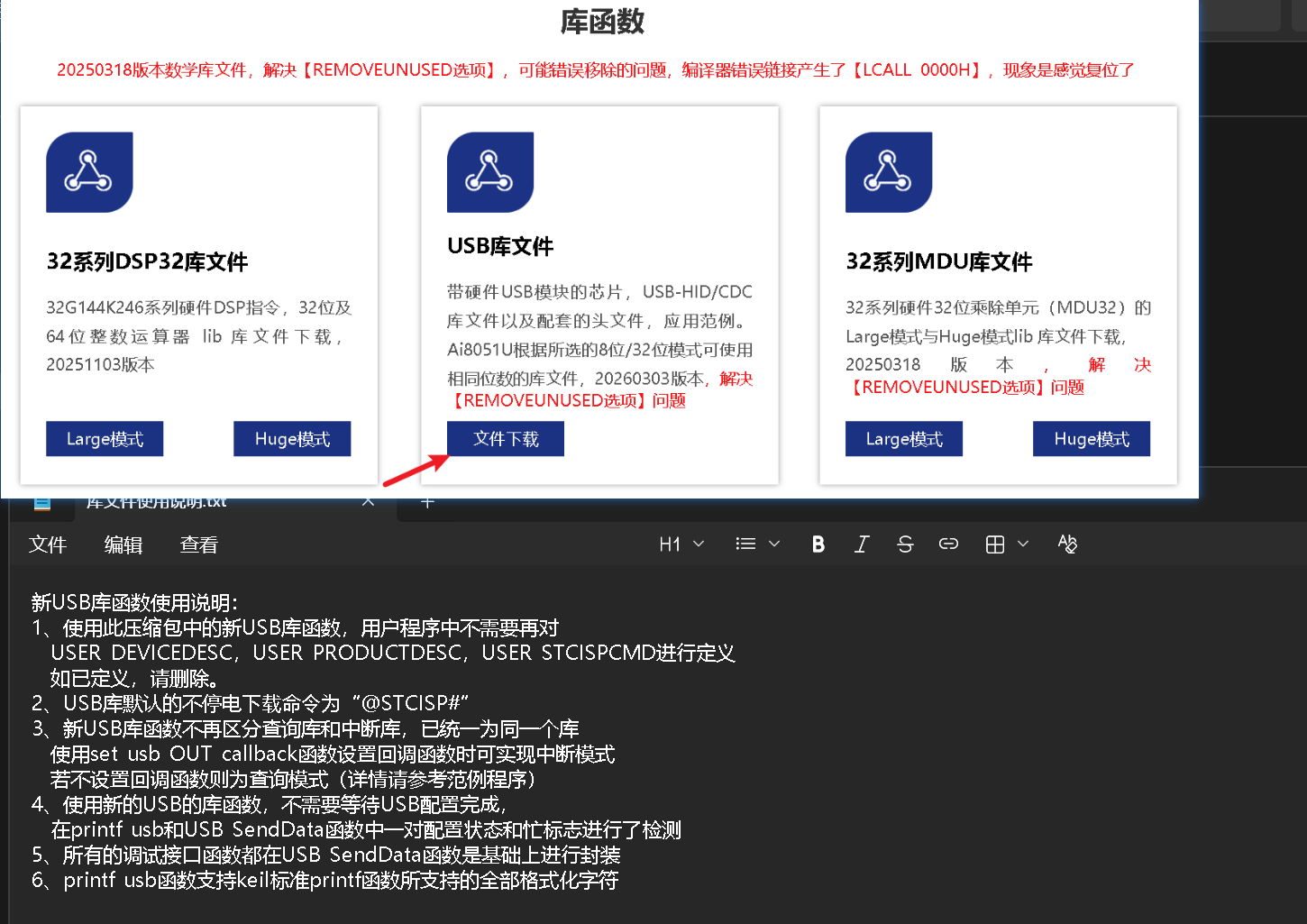This screenshot has width=1307, height=924.
Task: Open the 查看 menu
Action: [x=198, y=544]
